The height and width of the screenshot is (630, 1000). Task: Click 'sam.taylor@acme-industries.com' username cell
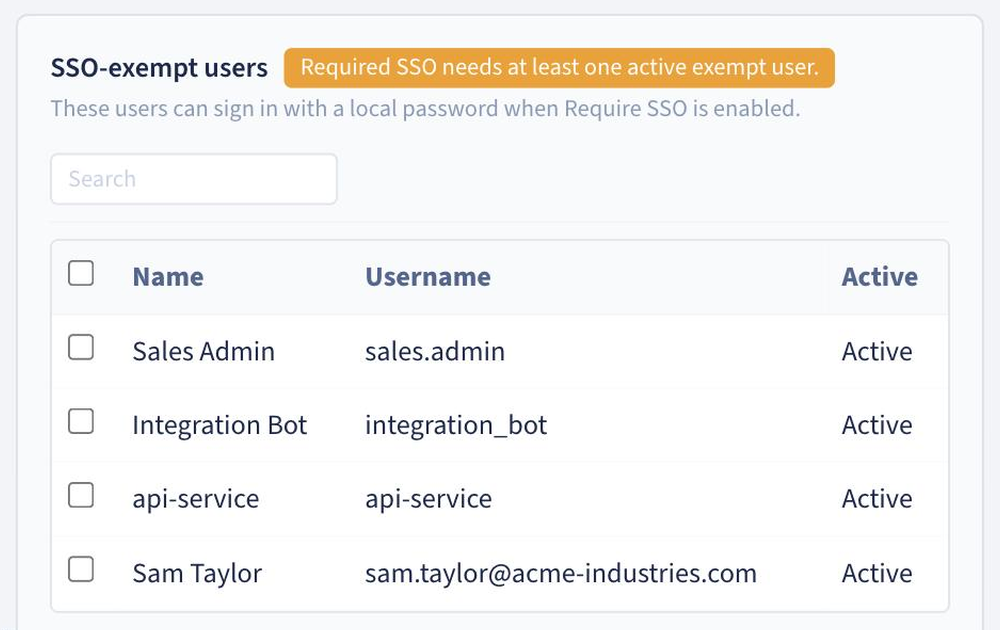coord(561,573)
